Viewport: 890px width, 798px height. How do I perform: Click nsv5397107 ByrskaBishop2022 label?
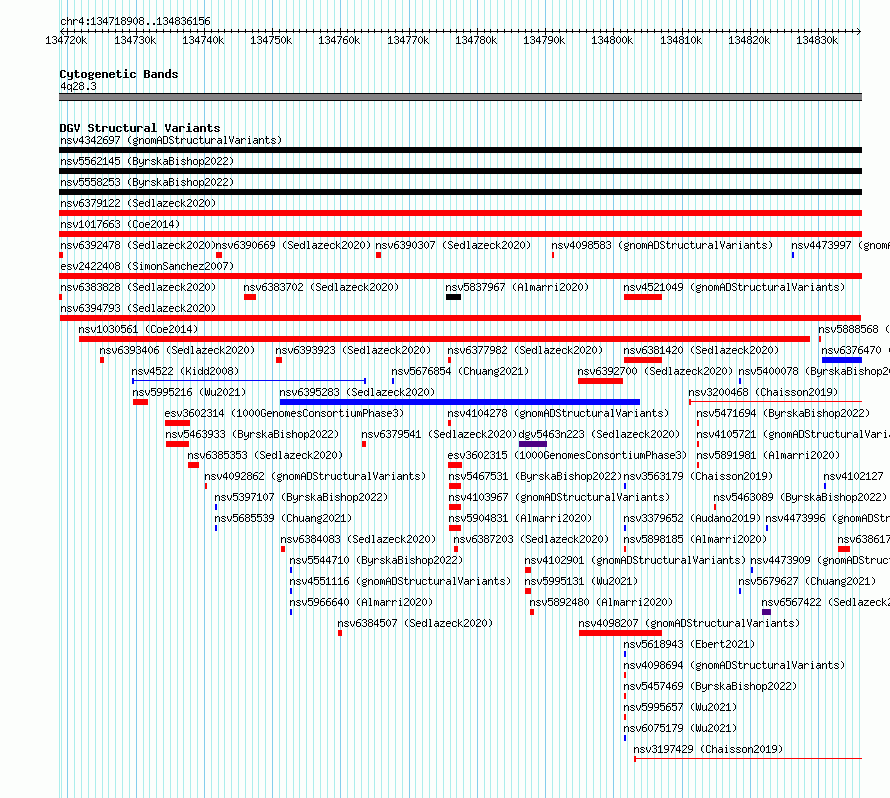click(x=301, y=497)
